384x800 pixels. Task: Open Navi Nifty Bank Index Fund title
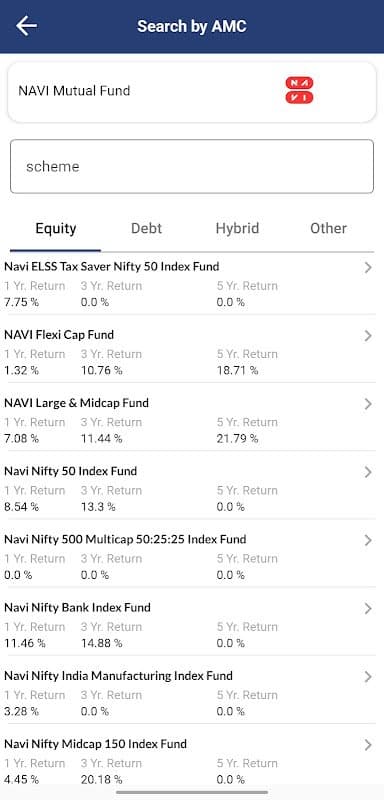pyautogui.click(x=78, y=608)
